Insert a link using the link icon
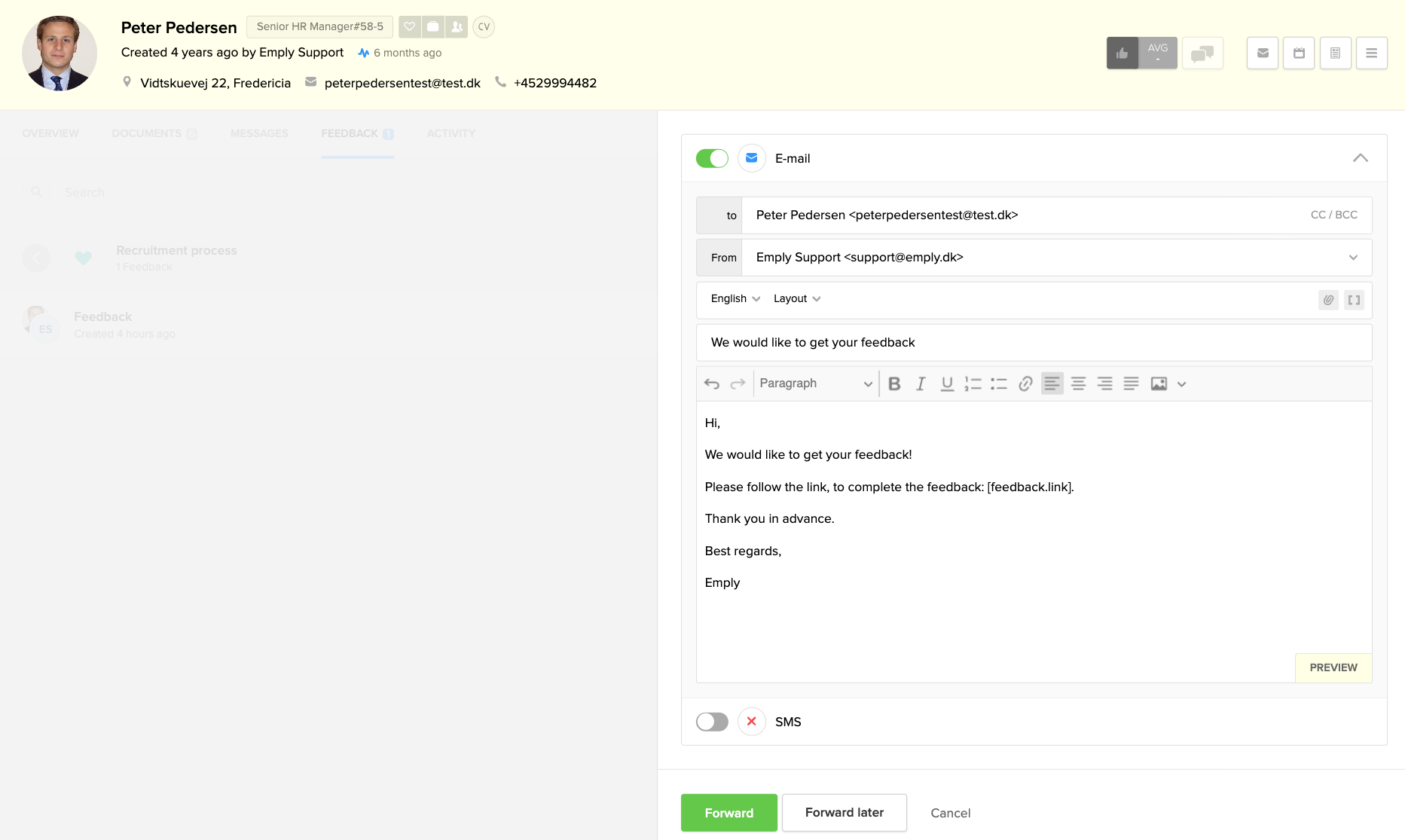 pos(1025,383)
